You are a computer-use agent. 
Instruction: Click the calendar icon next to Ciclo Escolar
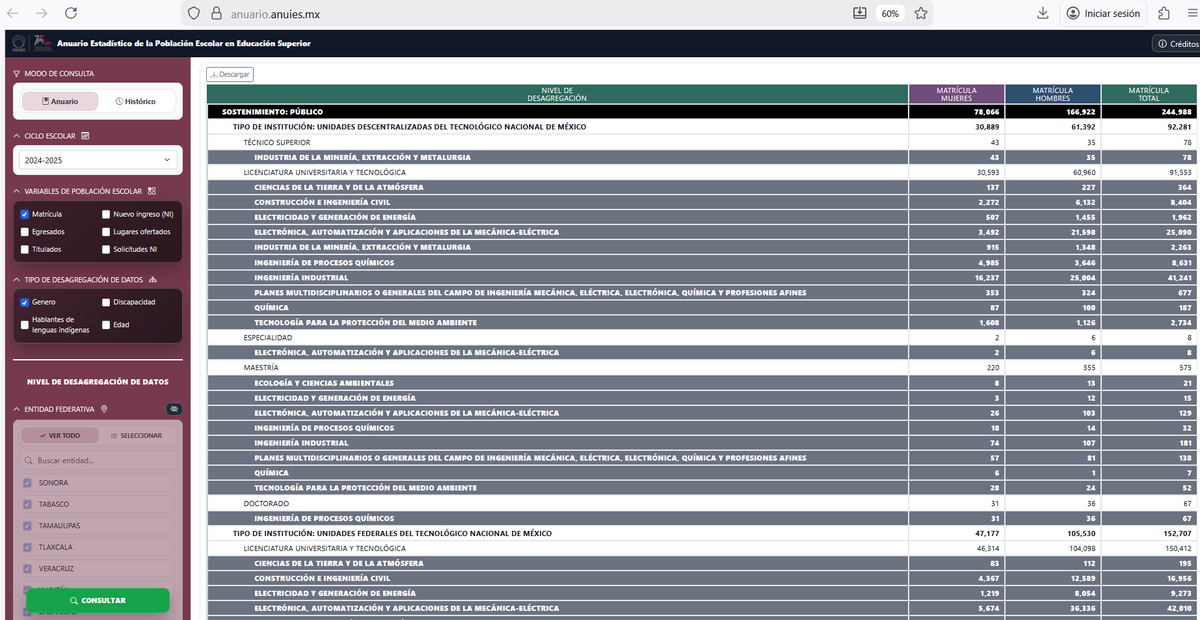pyautogui.click(x=85, y=136)
